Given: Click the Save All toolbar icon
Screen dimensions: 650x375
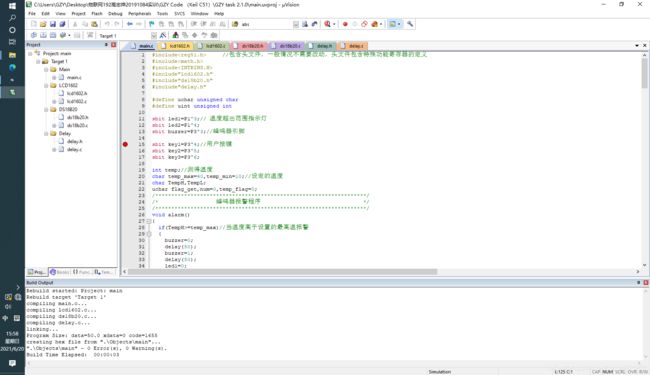Looking at the screenshot, I should coord(62,24).
